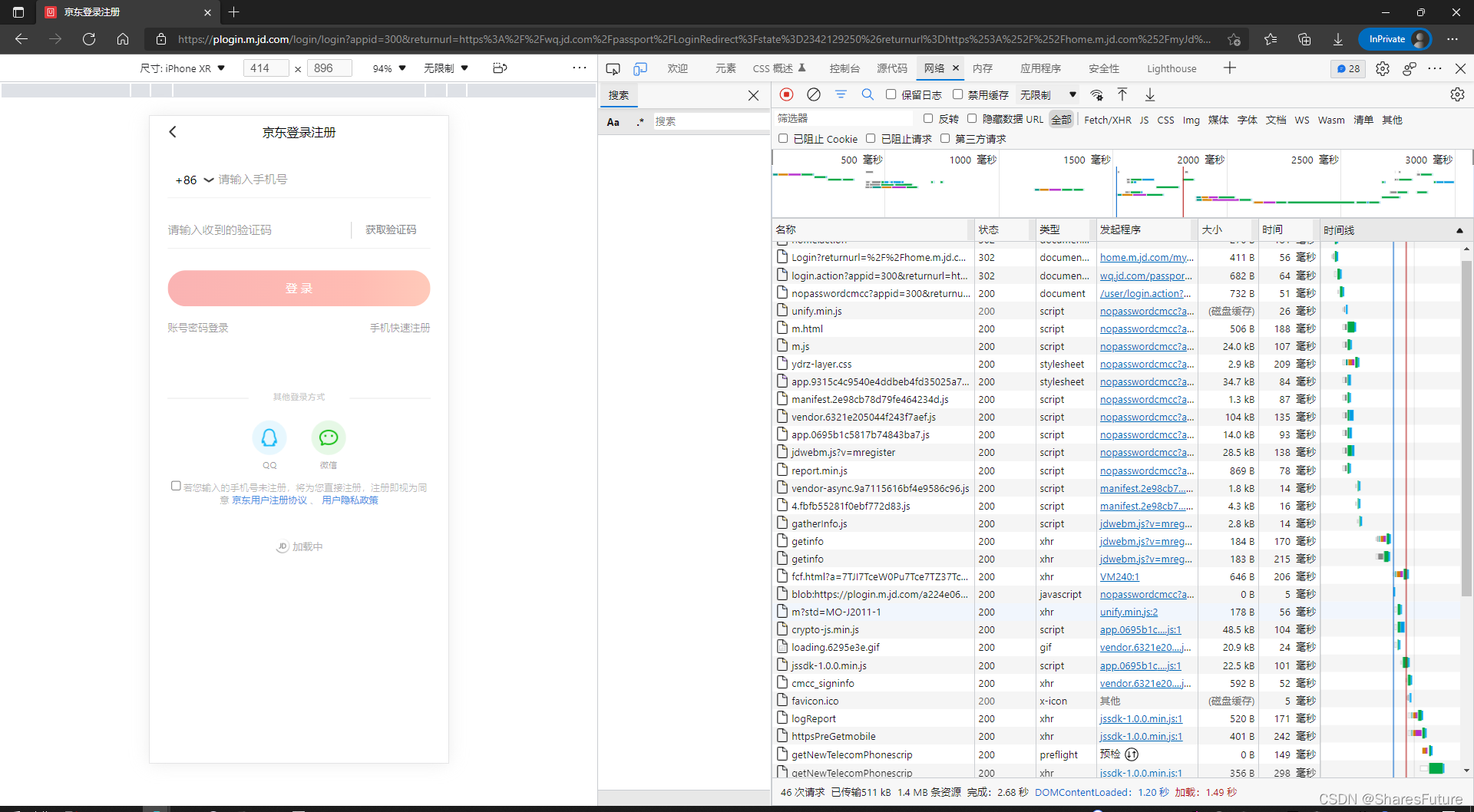
Task: Open DevTools settings gear icon
Action: coord(1383,68)
